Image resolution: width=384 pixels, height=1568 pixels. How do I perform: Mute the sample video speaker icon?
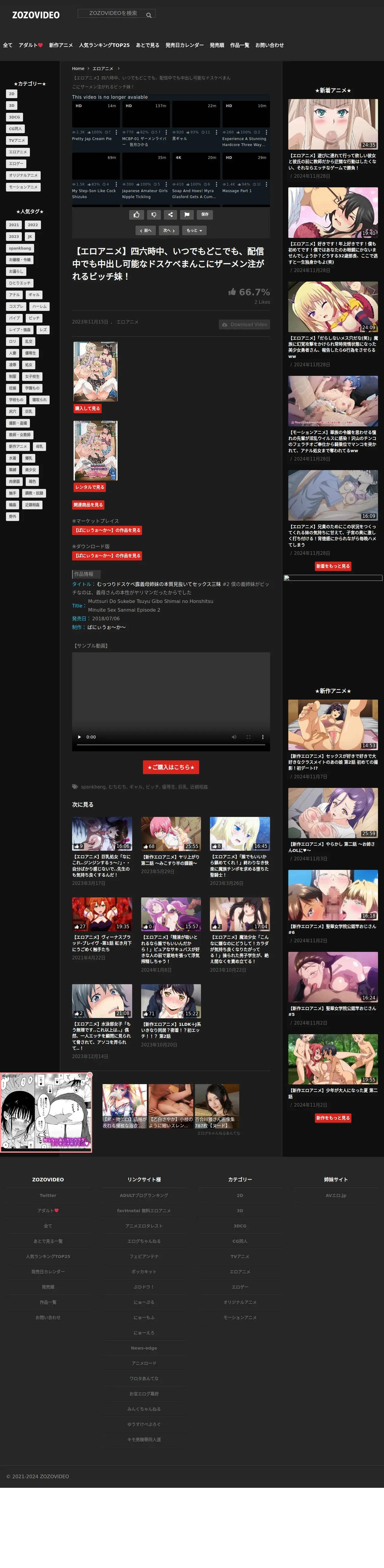point(234,737)
